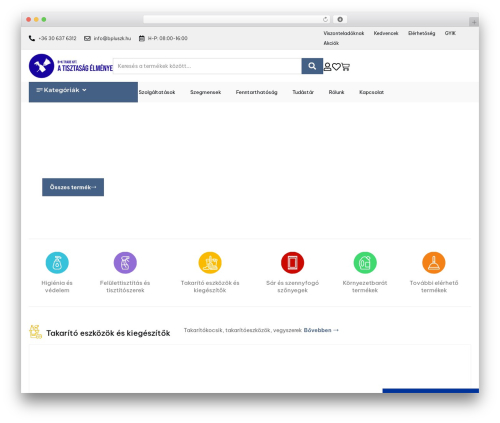Select További elérhető termékek icon
Screen dimensions: 500x423
[x=434, y=263]
